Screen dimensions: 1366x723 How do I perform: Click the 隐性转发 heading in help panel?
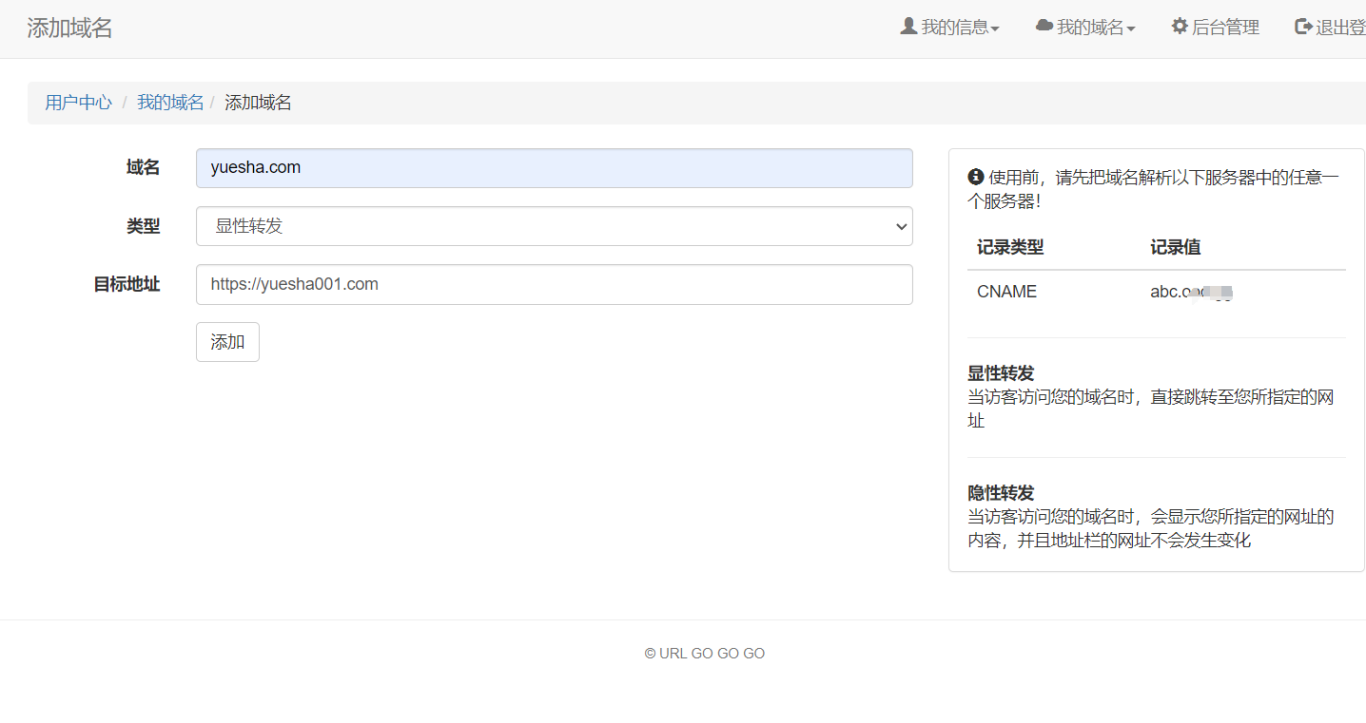[x=1000, y=493]
